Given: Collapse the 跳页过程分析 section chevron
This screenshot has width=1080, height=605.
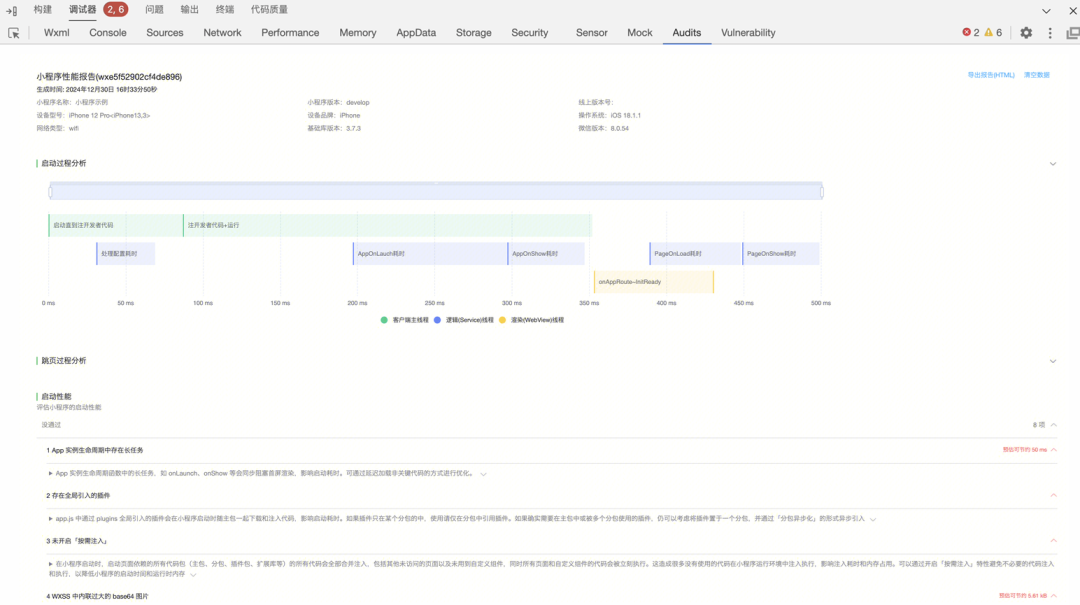Looking at the screenshot, I should tap(1052, 361).
